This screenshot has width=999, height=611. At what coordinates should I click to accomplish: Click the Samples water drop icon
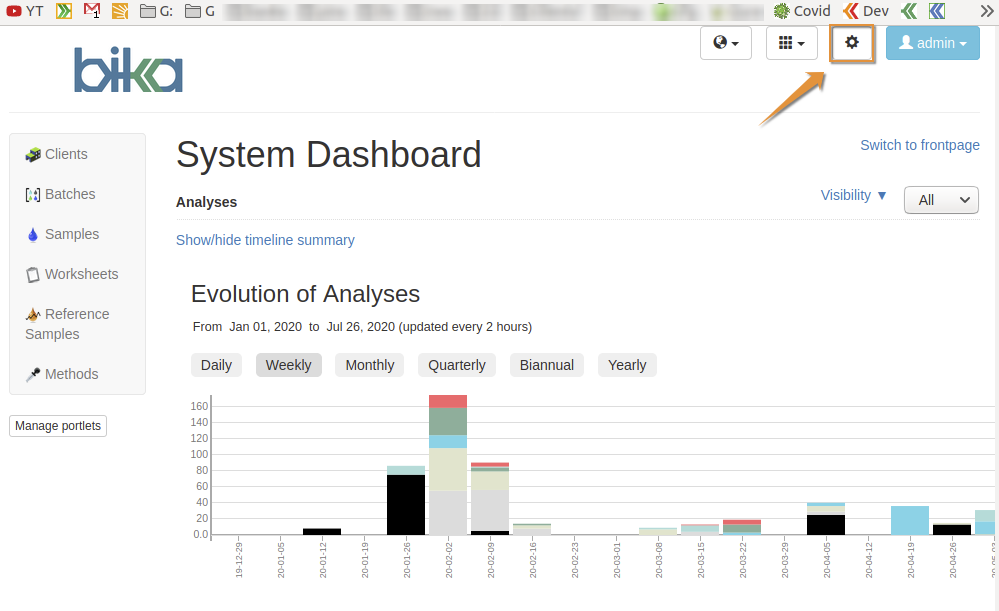pyautogui.click(x=33, y=234)
